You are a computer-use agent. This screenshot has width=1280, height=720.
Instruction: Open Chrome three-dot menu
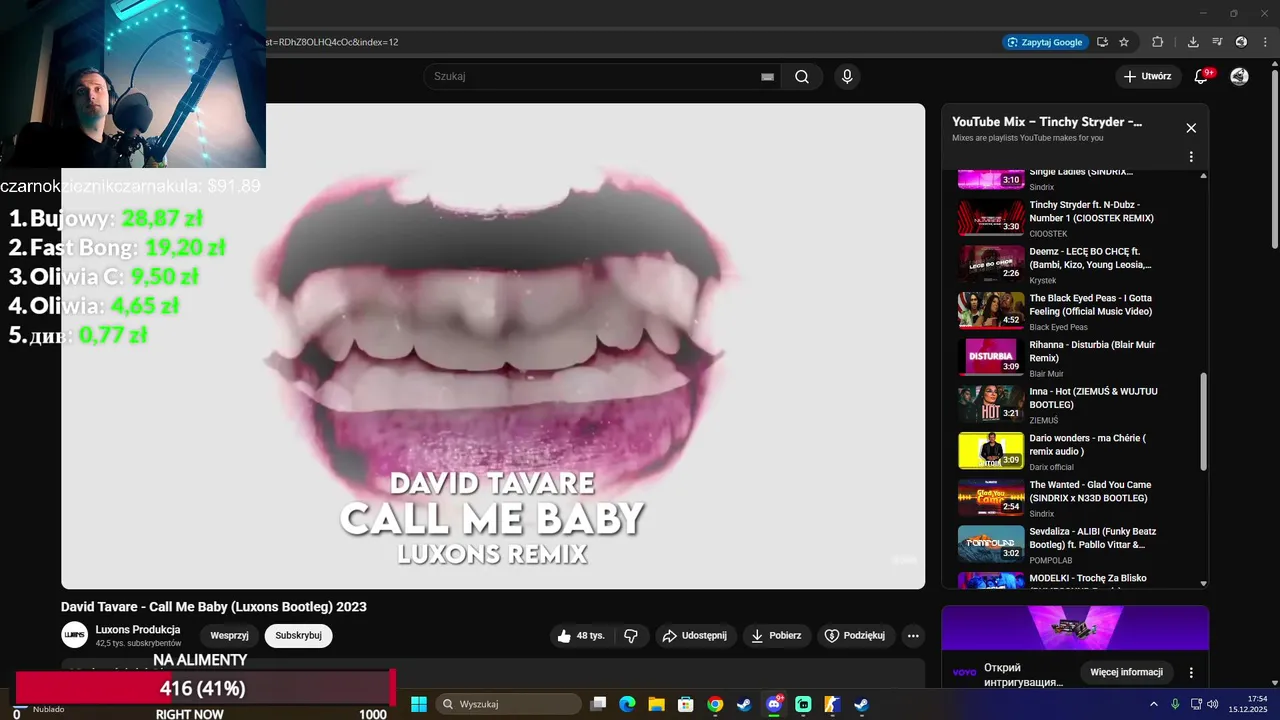point(1265,42)
